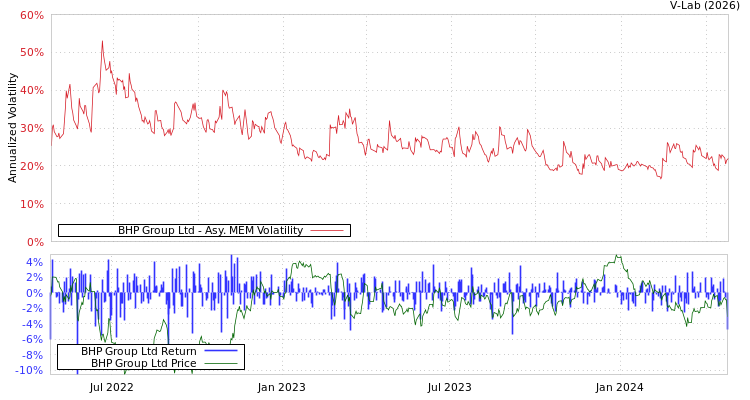The height and width of the screenshot is (400, 750).
Task: Click the 30% volatility axis label
Action: [31, 128]
